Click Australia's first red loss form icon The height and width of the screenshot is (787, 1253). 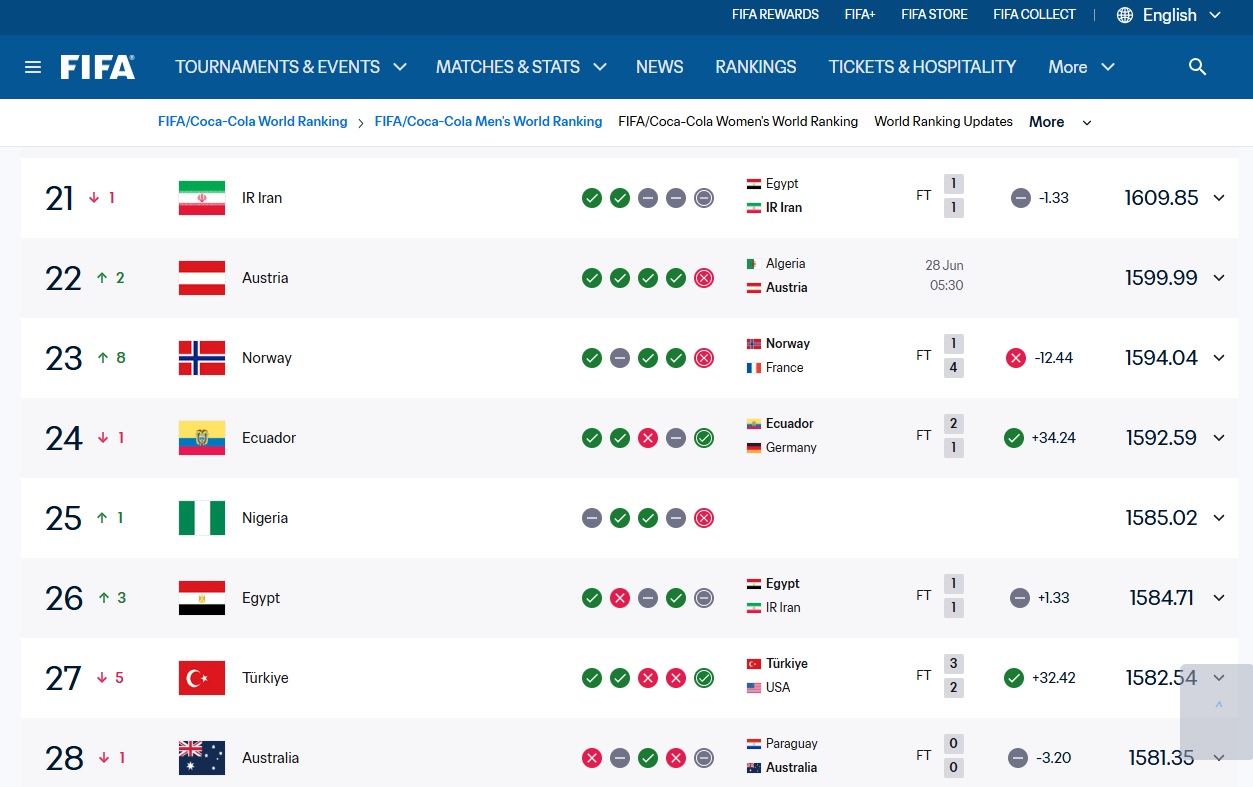(592, 758)
